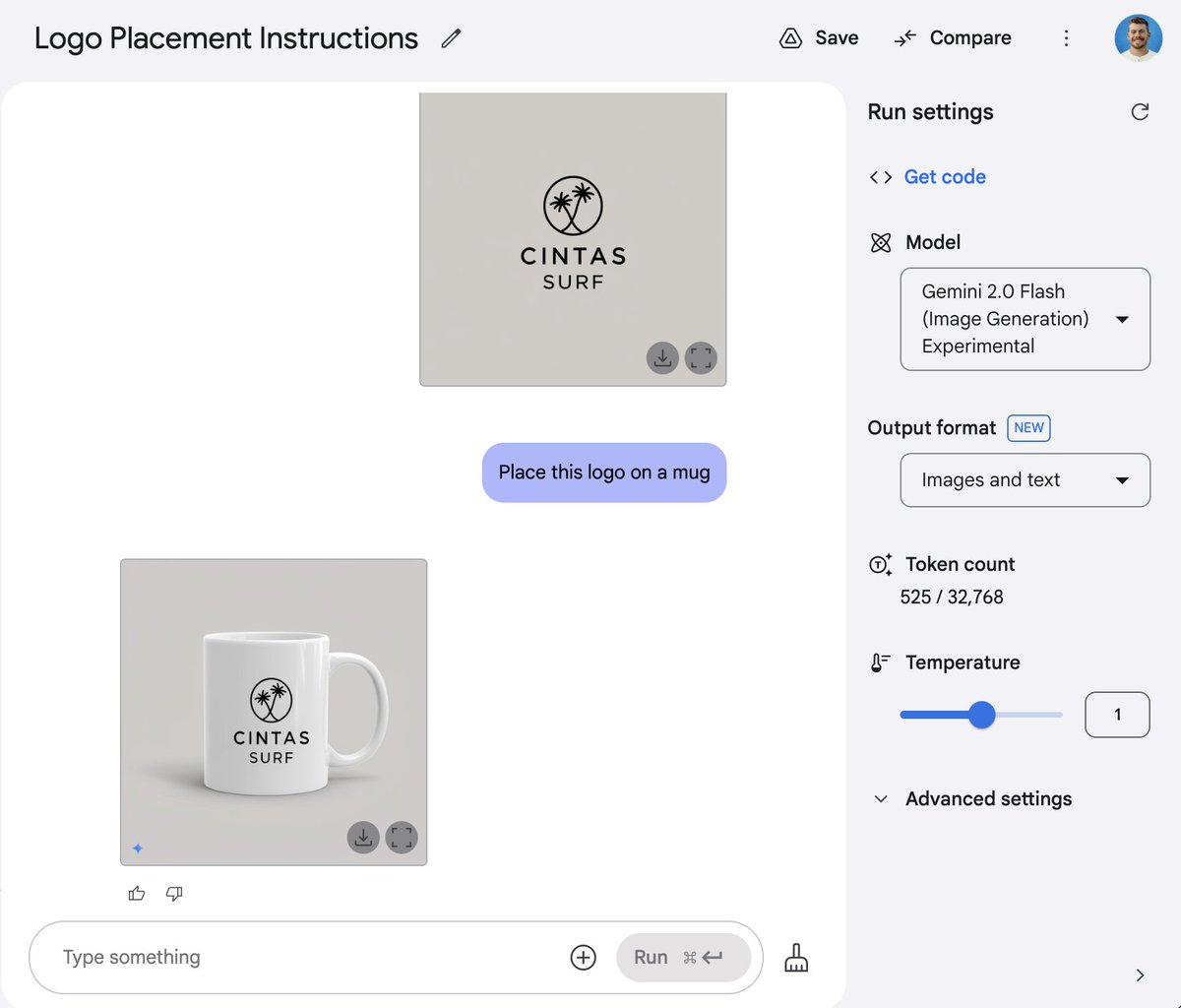Reset run settings with refresh icon

[x=1140, y=112]
